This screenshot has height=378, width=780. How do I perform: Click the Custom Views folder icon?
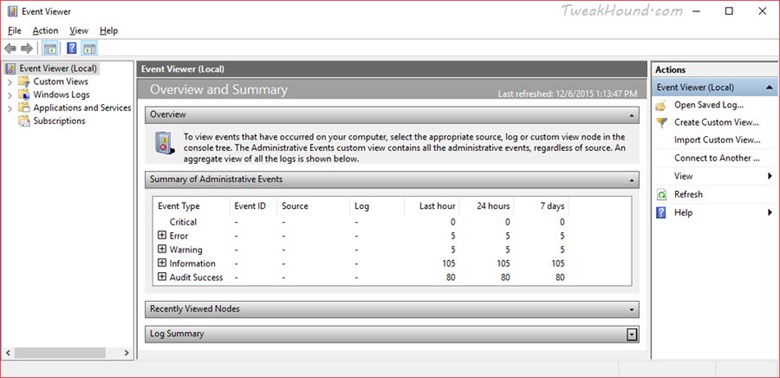[x=24, y=82]
